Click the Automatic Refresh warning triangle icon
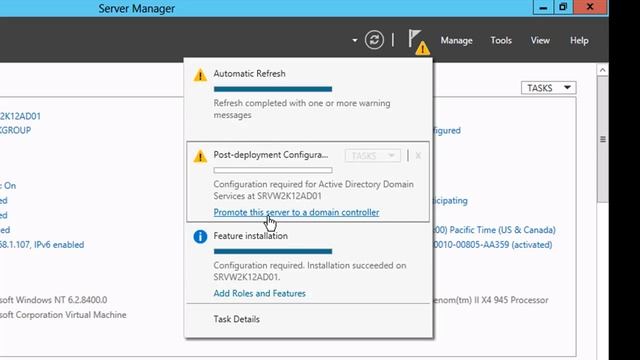This screenshot has width=640, height=360. pyautogui.click(x=200, y=75)
